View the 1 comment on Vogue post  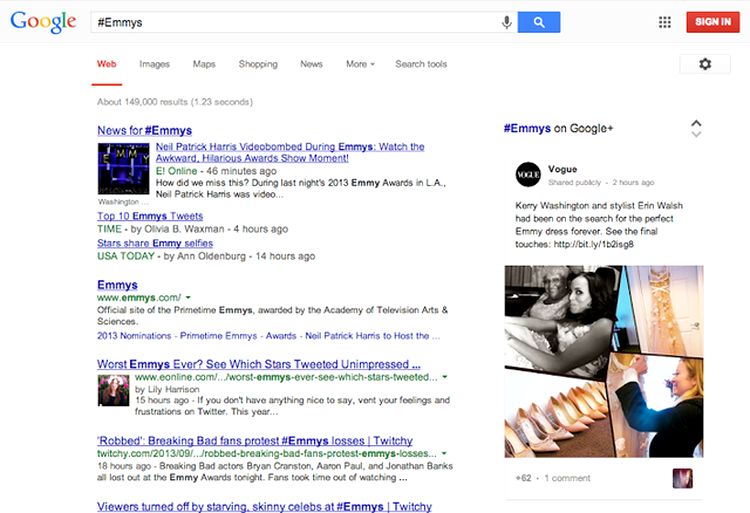(x=567, y=478)
